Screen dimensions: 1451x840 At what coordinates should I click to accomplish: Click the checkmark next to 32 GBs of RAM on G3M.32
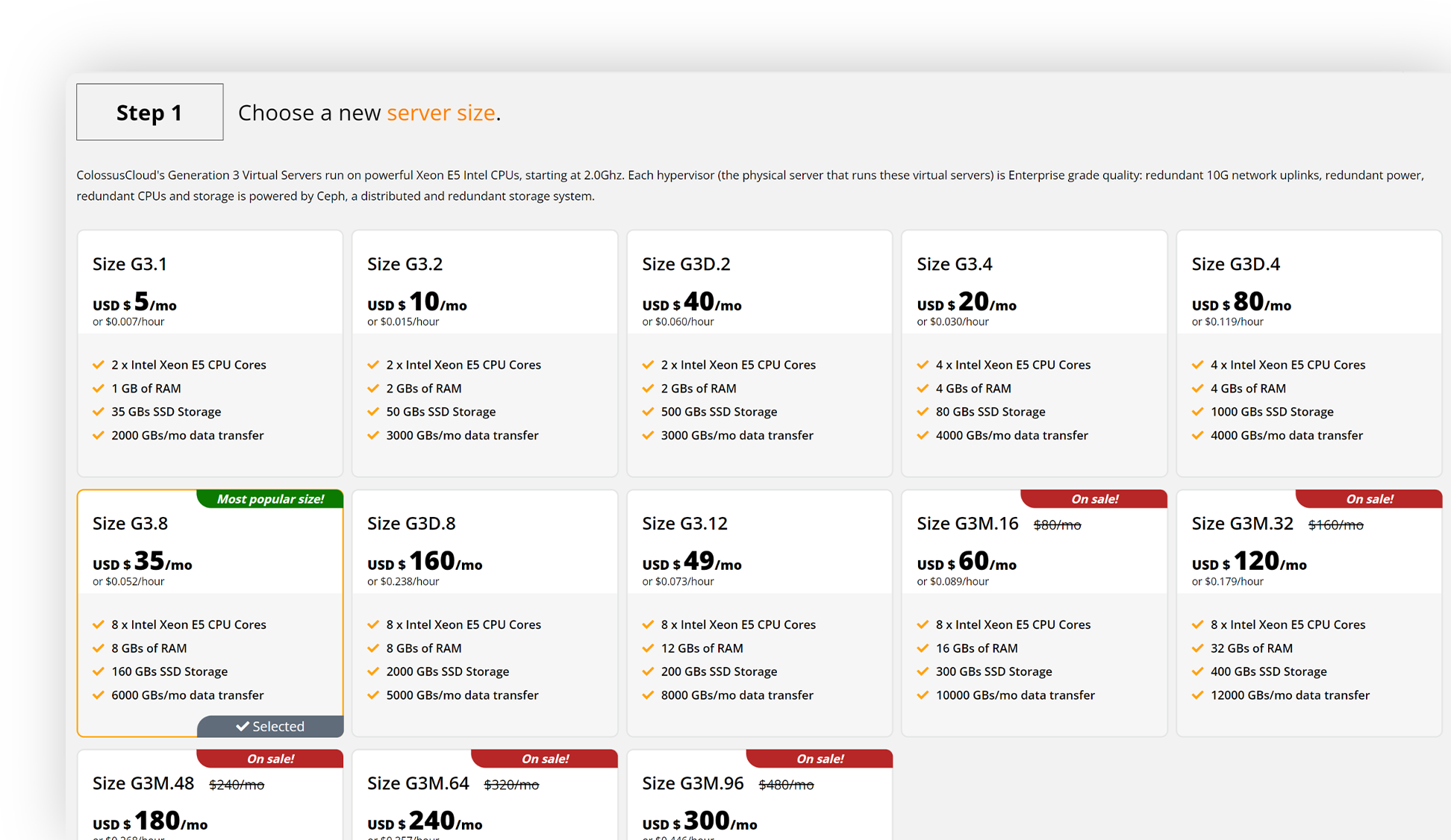tap(1197, 648)
